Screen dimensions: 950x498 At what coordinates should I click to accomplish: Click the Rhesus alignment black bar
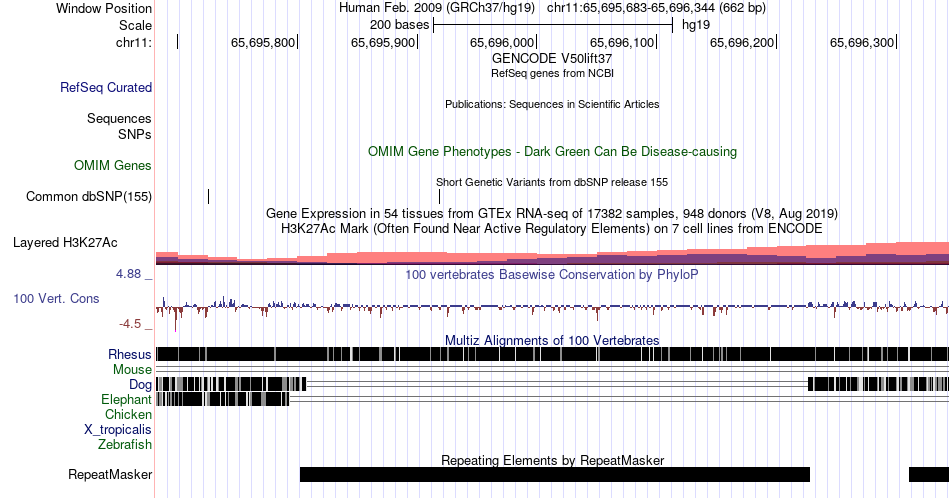coord(553,354)
